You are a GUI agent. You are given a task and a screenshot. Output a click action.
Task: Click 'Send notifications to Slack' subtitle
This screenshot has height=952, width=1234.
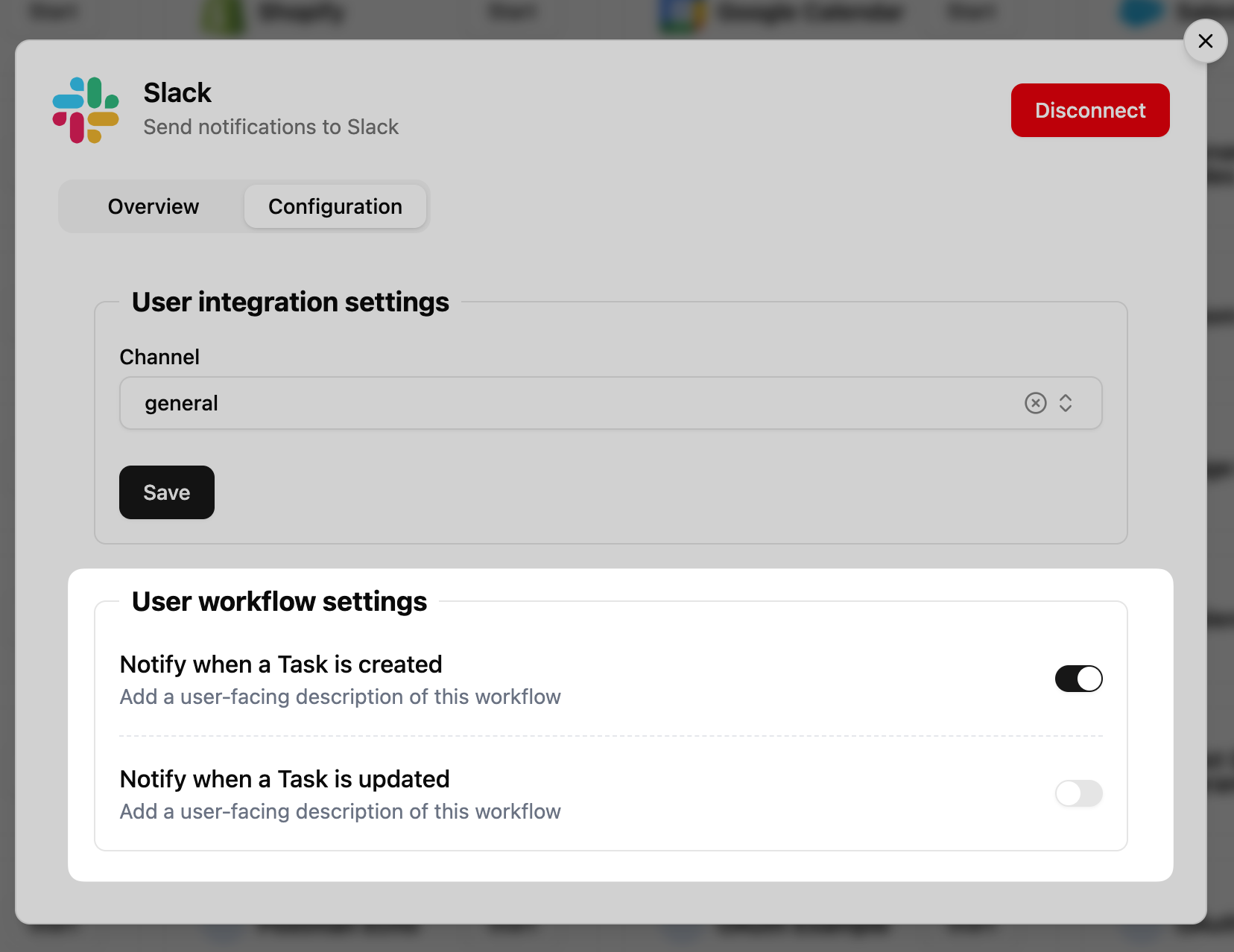(x=271, y=127)
